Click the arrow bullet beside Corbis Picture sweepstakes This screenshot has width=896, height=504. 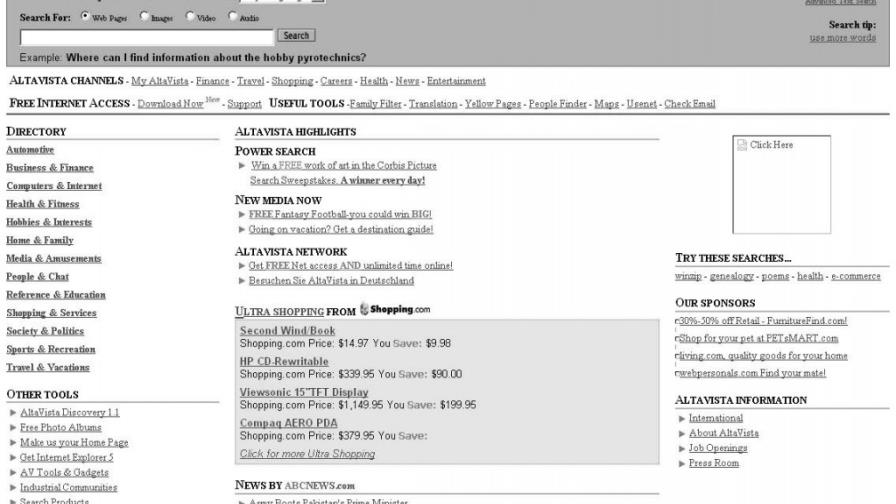click(x=242, y=166)
